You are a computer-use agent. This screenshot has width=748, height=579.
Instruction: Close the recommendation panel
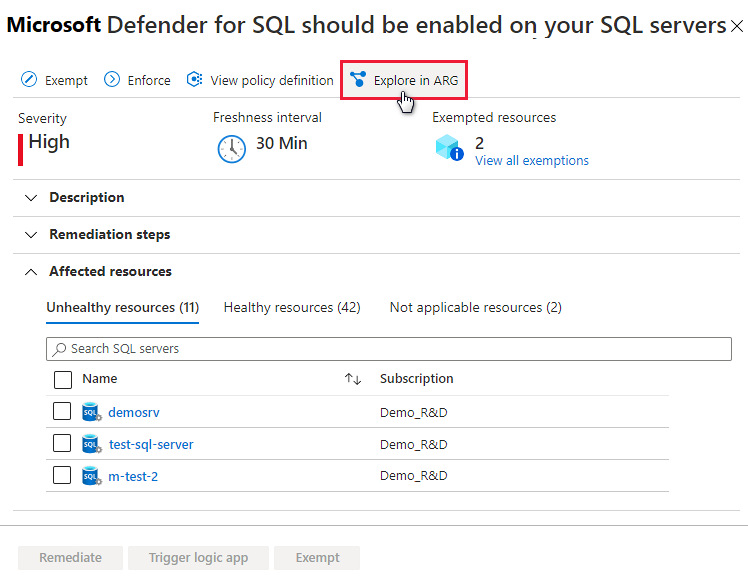[x=737, y=26]
